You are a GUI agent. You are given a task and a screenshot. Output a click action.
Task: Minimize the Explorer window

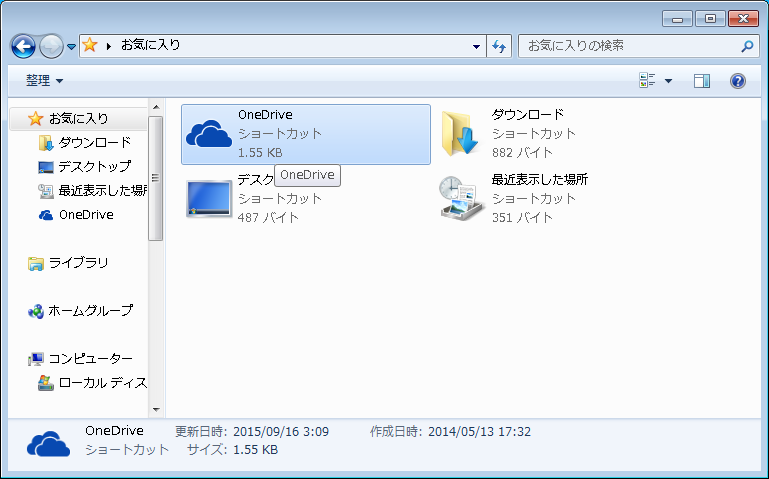coord(677,19)
